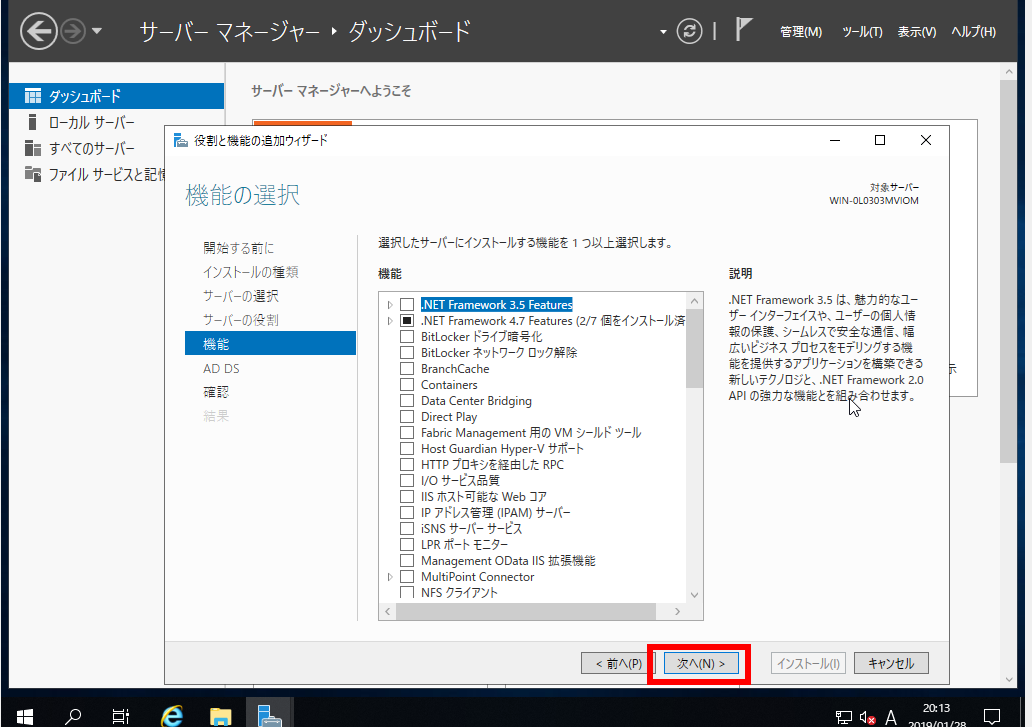Viewport: 1032px width, 727px height.
Task: Click the forward arrow in Server Manager header
Action: click(x=73, y=31)
